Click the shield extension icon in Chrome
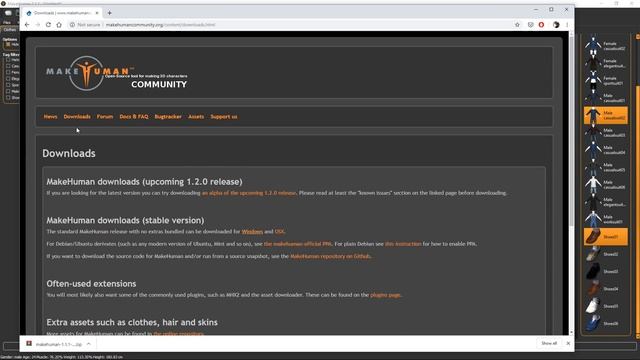Viewport: 640px width, 360px height. coord(530,25)
